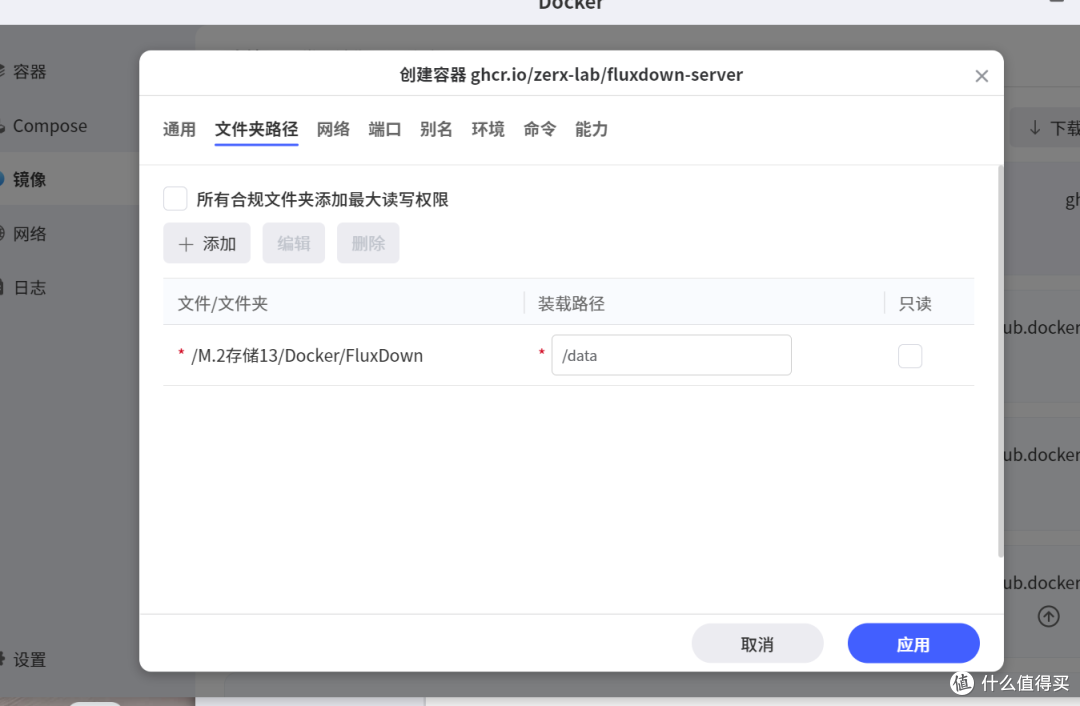Screen dimensions: 1080x706
Task: Toggle read-only checkbox for FluxDown folder
Action: pos(910,356)
